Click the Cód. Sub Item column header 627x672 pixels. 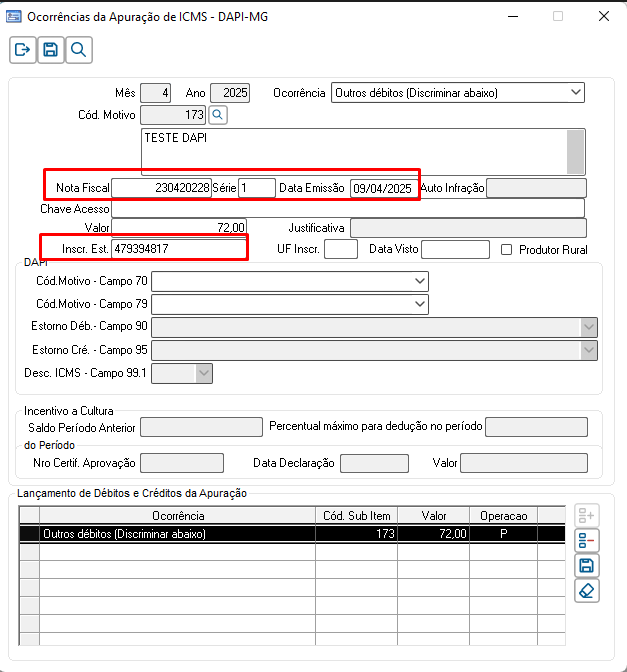coord(357,516)
